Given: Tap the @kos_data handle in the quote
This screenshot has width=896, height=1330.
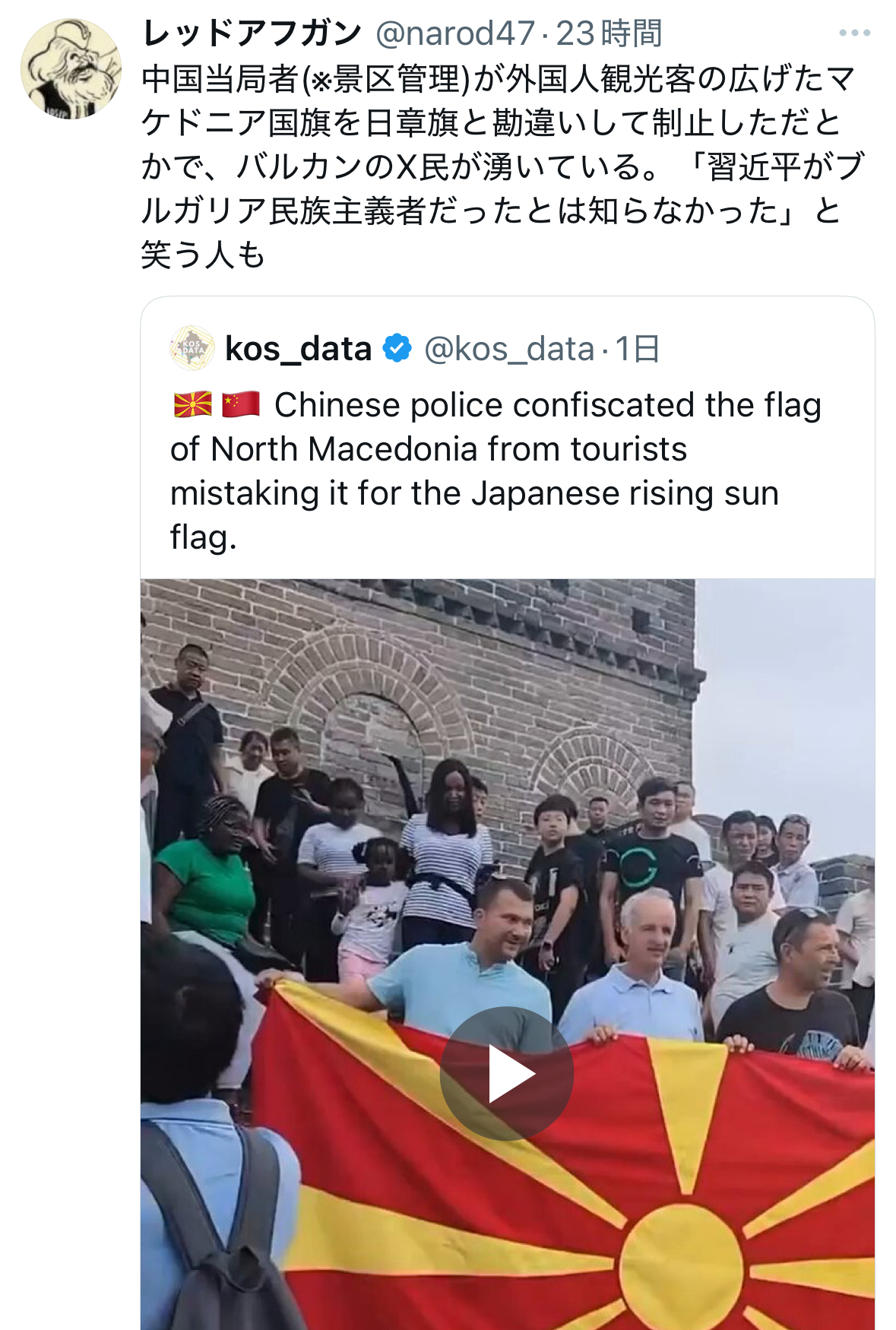Looking at the screenshot, I should coord(509,349).
